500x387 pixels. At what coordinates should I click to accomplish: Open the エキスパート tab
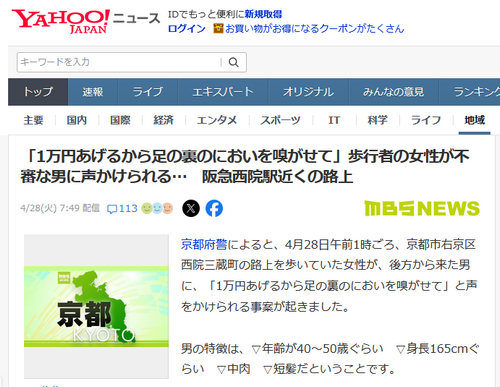223,92
